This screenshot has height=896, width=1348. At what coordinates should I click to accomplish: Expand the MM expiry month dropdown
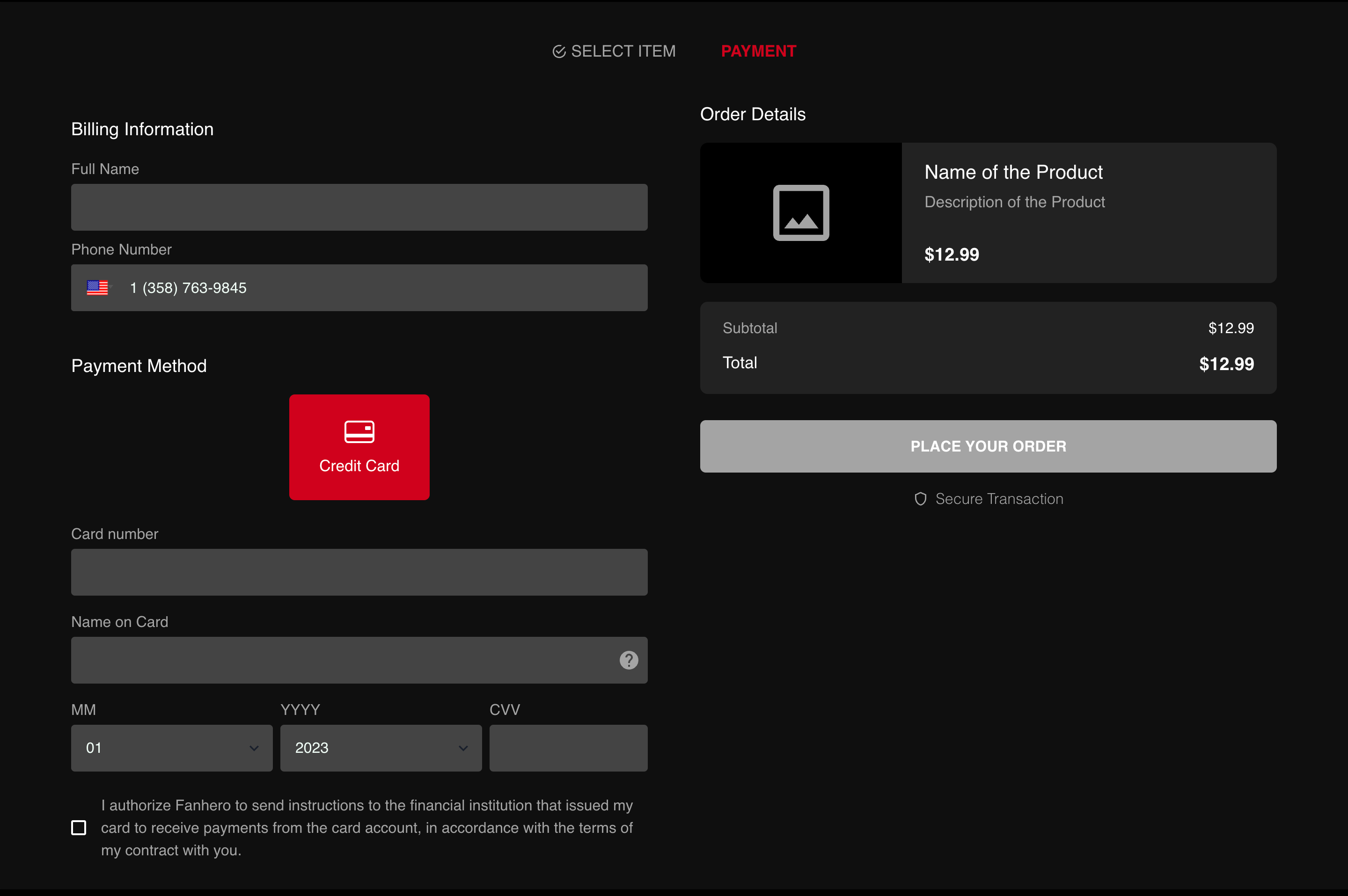[x=171, y=748]
